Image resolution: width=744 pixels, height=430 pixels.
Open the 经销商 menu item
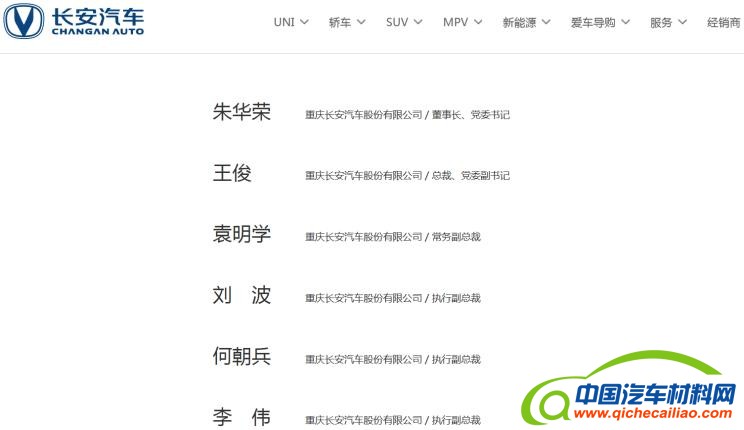(724, 22)
